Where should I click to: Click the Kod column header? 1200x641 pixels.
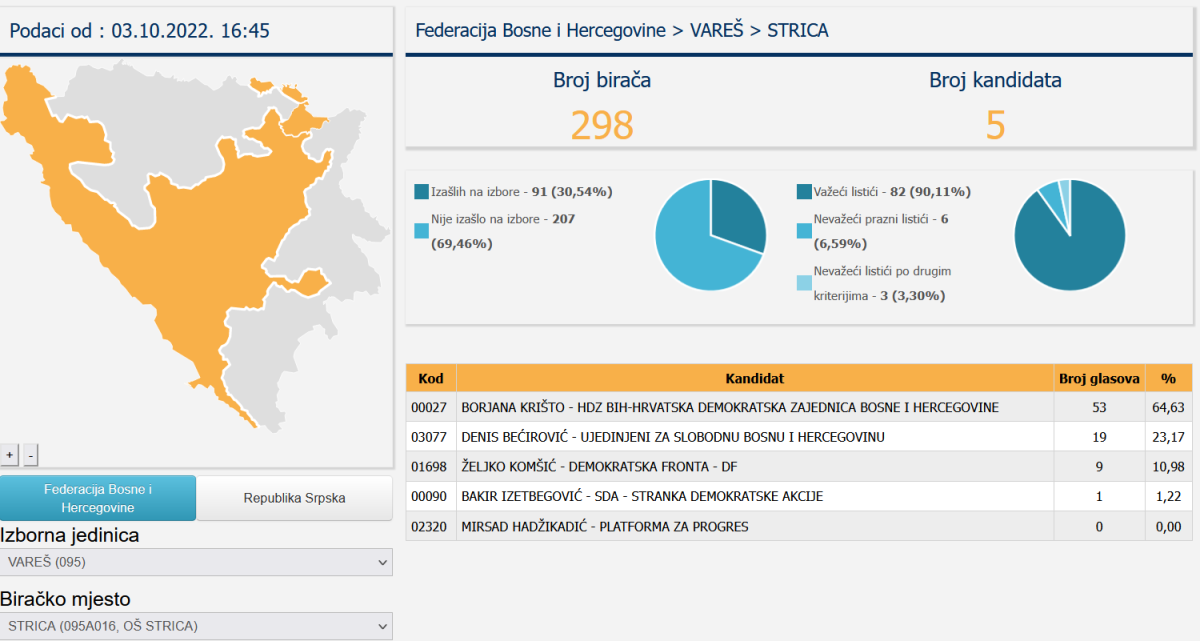tap(431, 378)
